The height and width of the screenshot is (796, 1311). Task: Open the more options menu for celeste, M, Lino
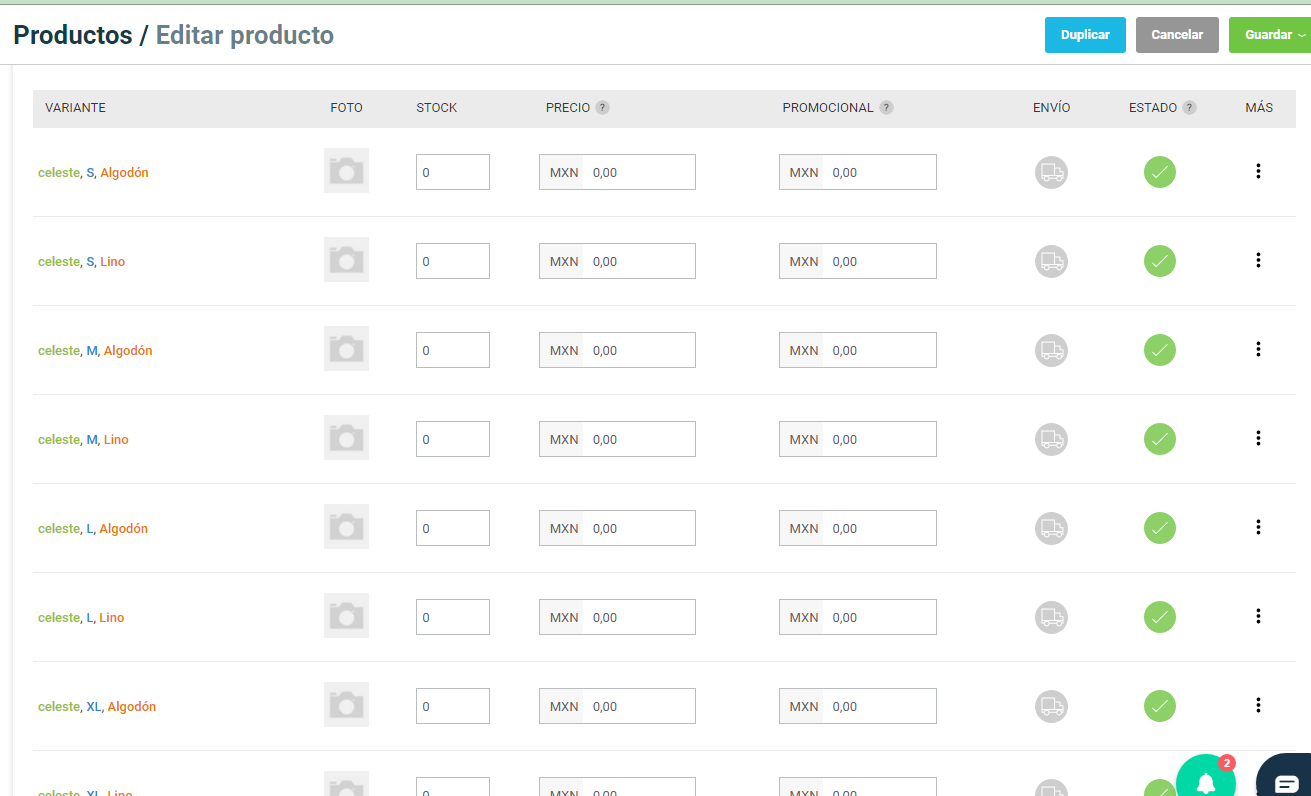pyautogui.click(x=1258, y=438)
